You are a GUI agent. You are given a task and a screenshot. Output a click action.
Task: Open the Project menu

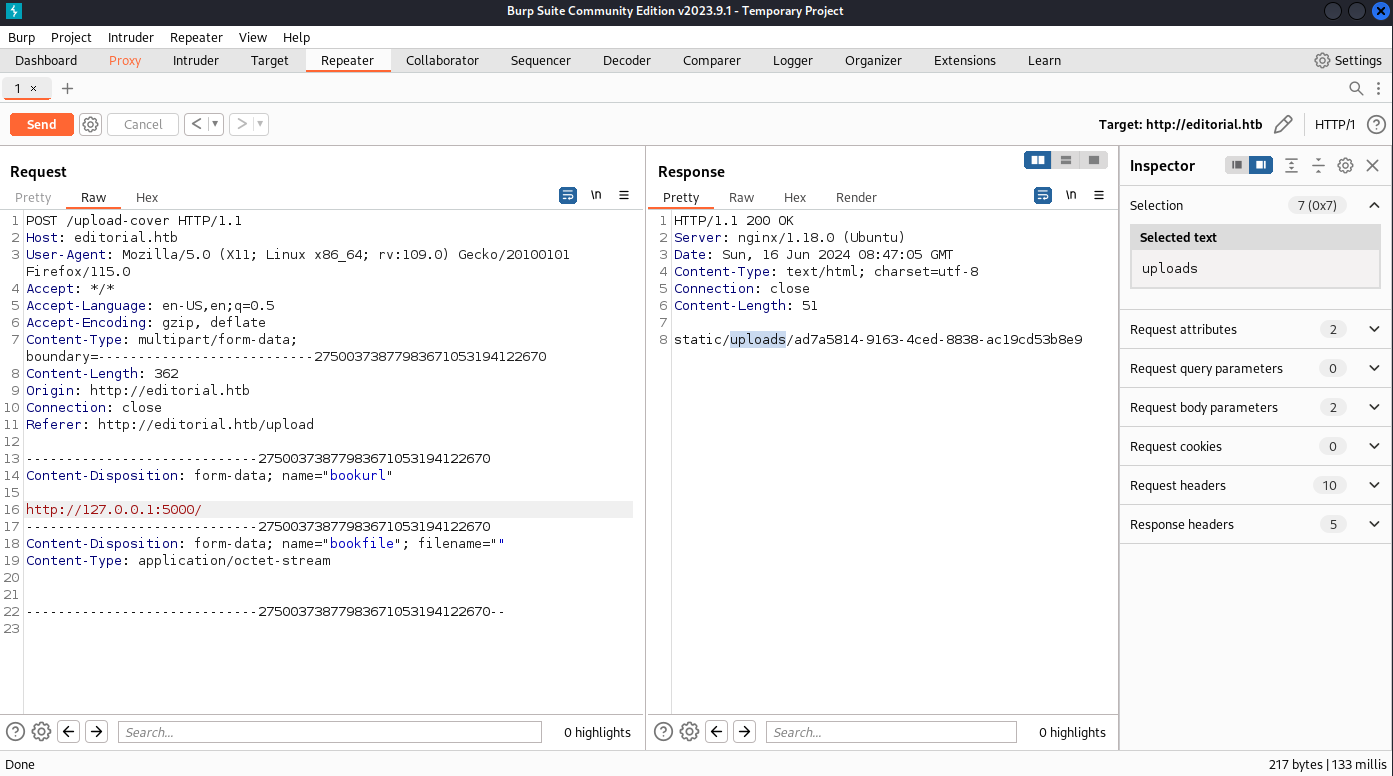tap(71, 37)
